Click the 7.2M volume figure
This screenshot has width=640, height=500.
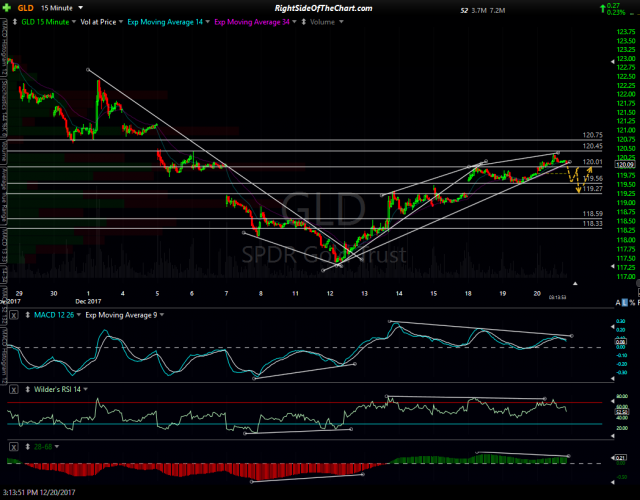tap(497, 11)
